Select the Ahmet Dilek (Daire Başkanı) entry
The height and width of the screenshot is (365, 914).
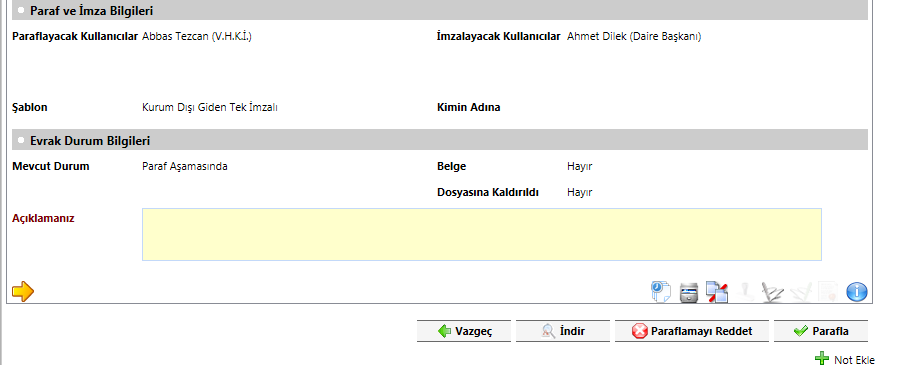pyautogui.click(x=634, y=36)
